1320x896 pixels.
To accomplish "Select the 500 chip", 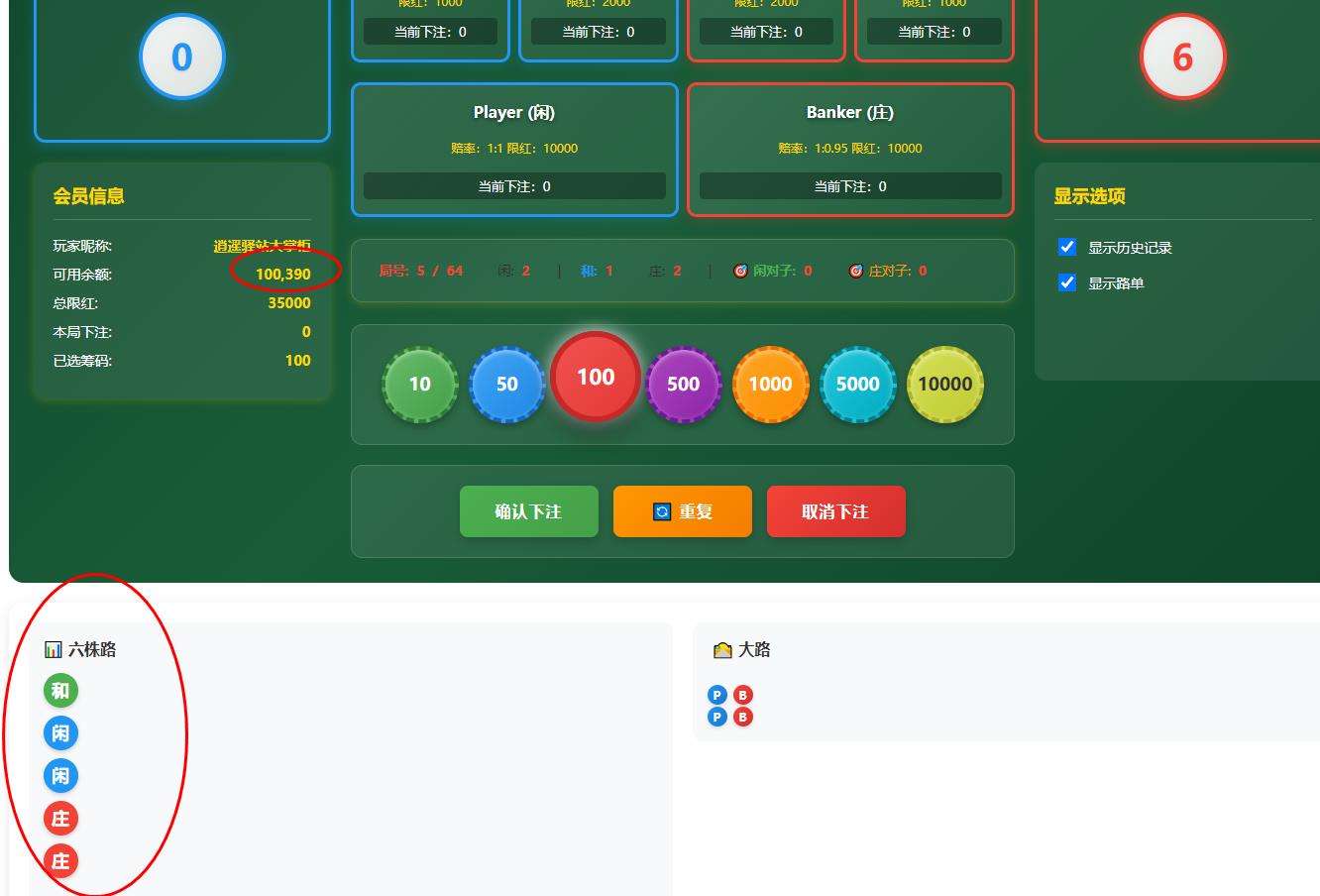I will pos(683,385).
